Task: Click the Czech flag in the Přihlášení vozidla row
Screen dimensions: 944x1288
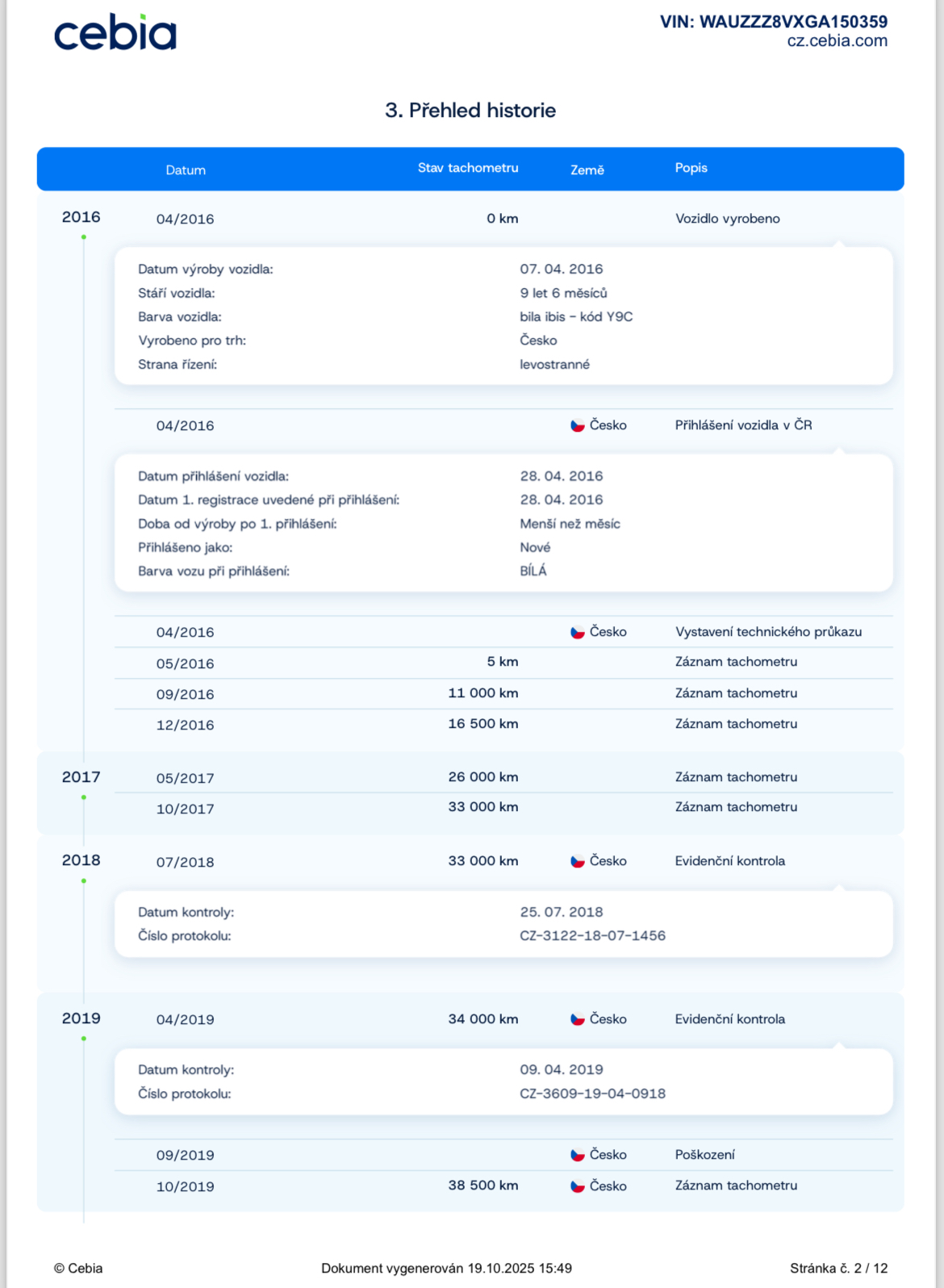Action: pyautogui.click(x=578, y=425)
